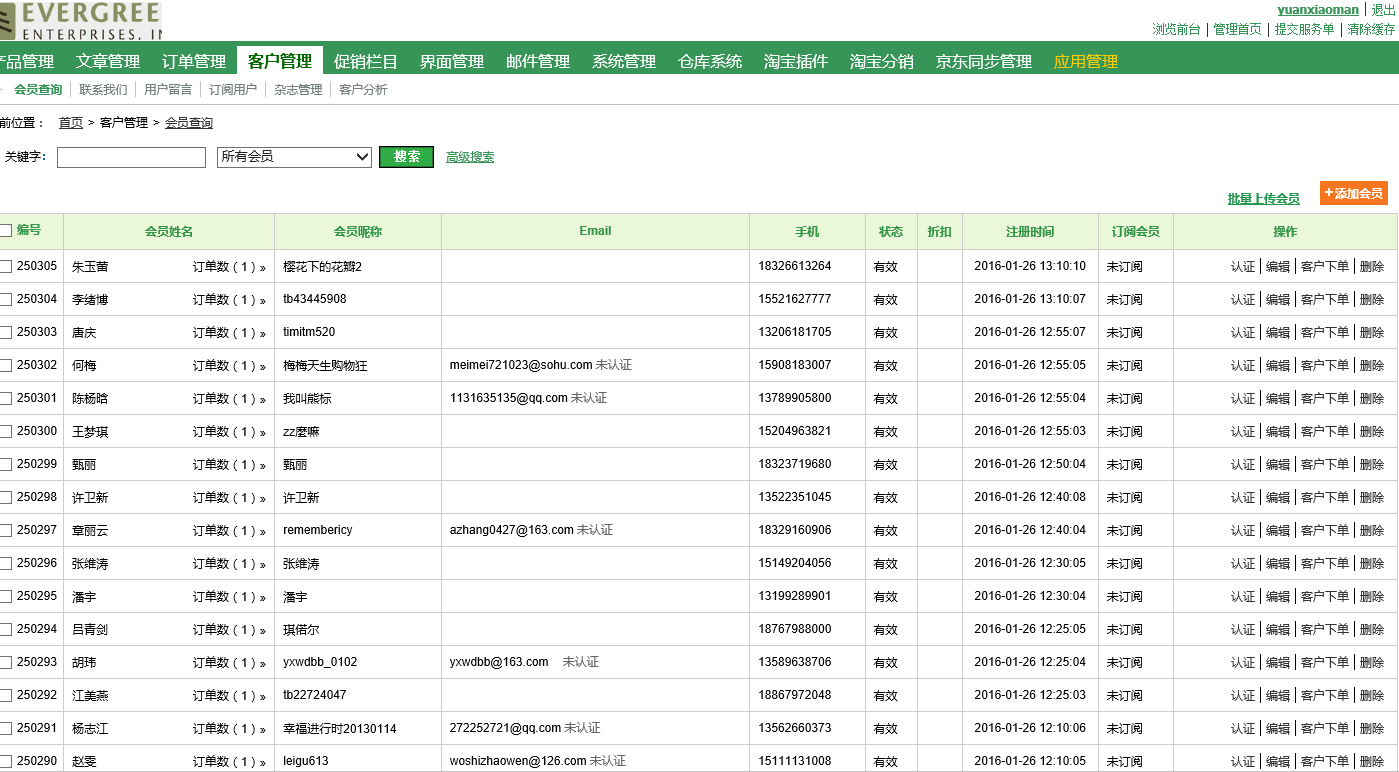Switch to 杂志管理 submenu
This screenshot has height=772, width=1399.
coord(298,90)
